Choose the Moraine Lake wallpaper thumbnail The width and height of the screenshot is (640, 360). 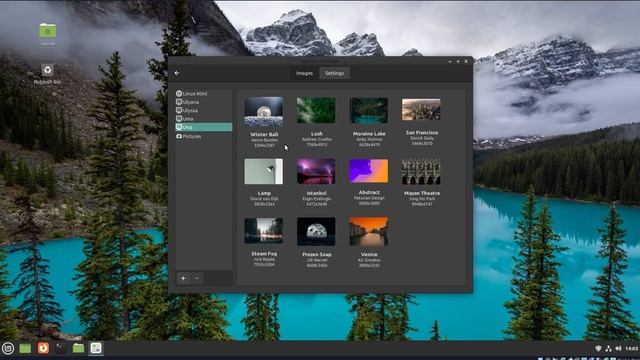click(369, 110)
